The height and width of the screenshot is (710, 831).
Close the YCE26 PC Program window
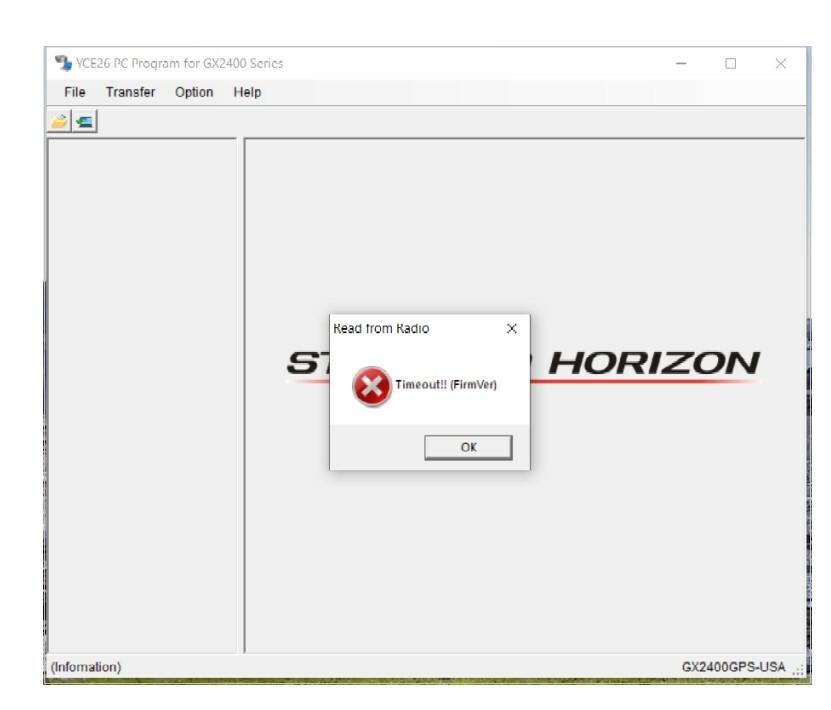(x=780, y=64)
